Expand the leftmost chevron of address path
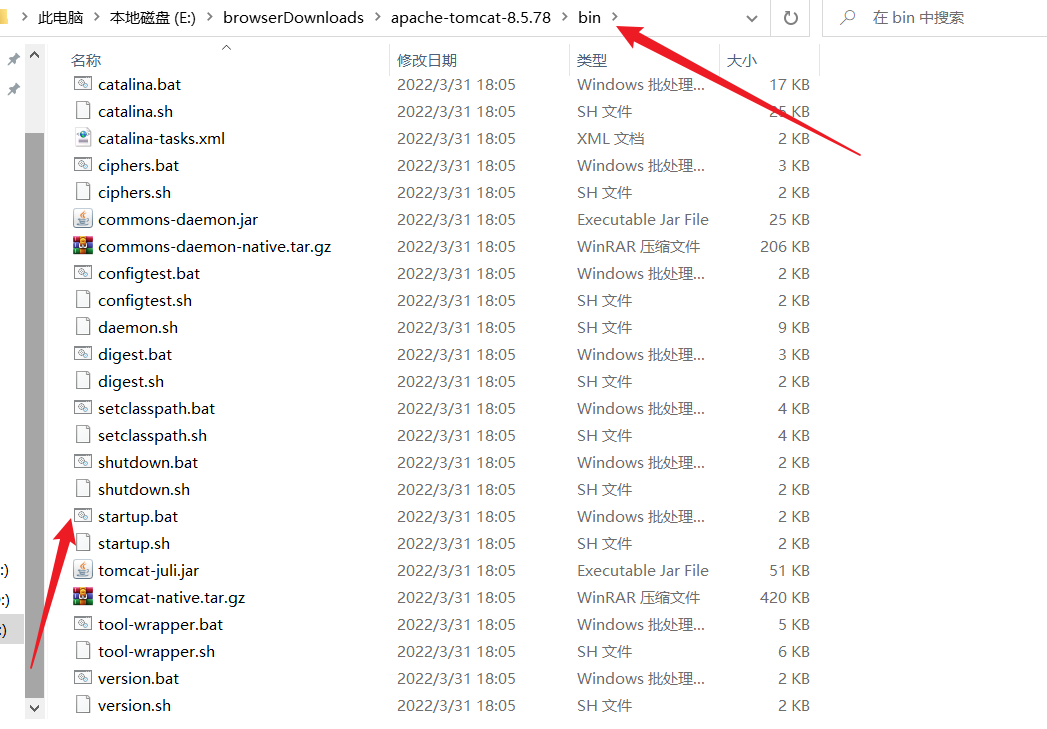 pyautogui.click(x=25, y=17)
